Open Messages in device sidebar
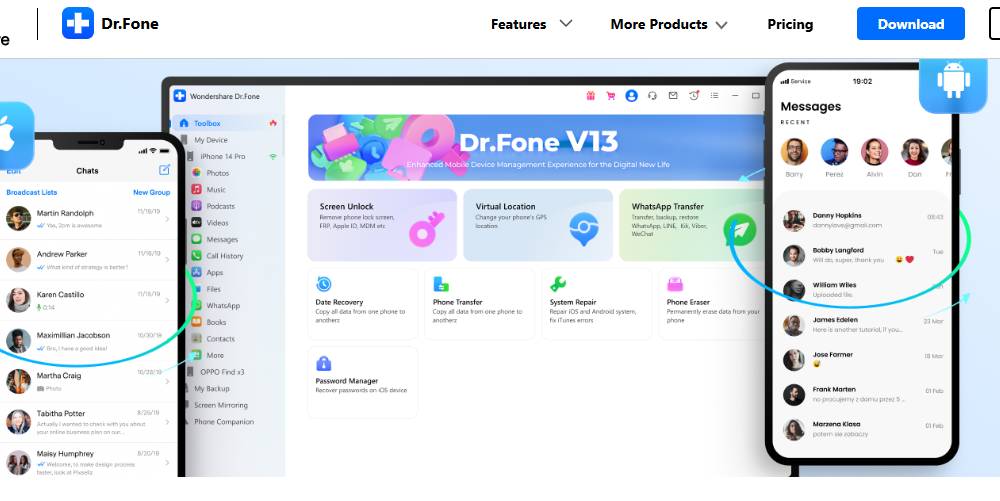 (215, 239)
